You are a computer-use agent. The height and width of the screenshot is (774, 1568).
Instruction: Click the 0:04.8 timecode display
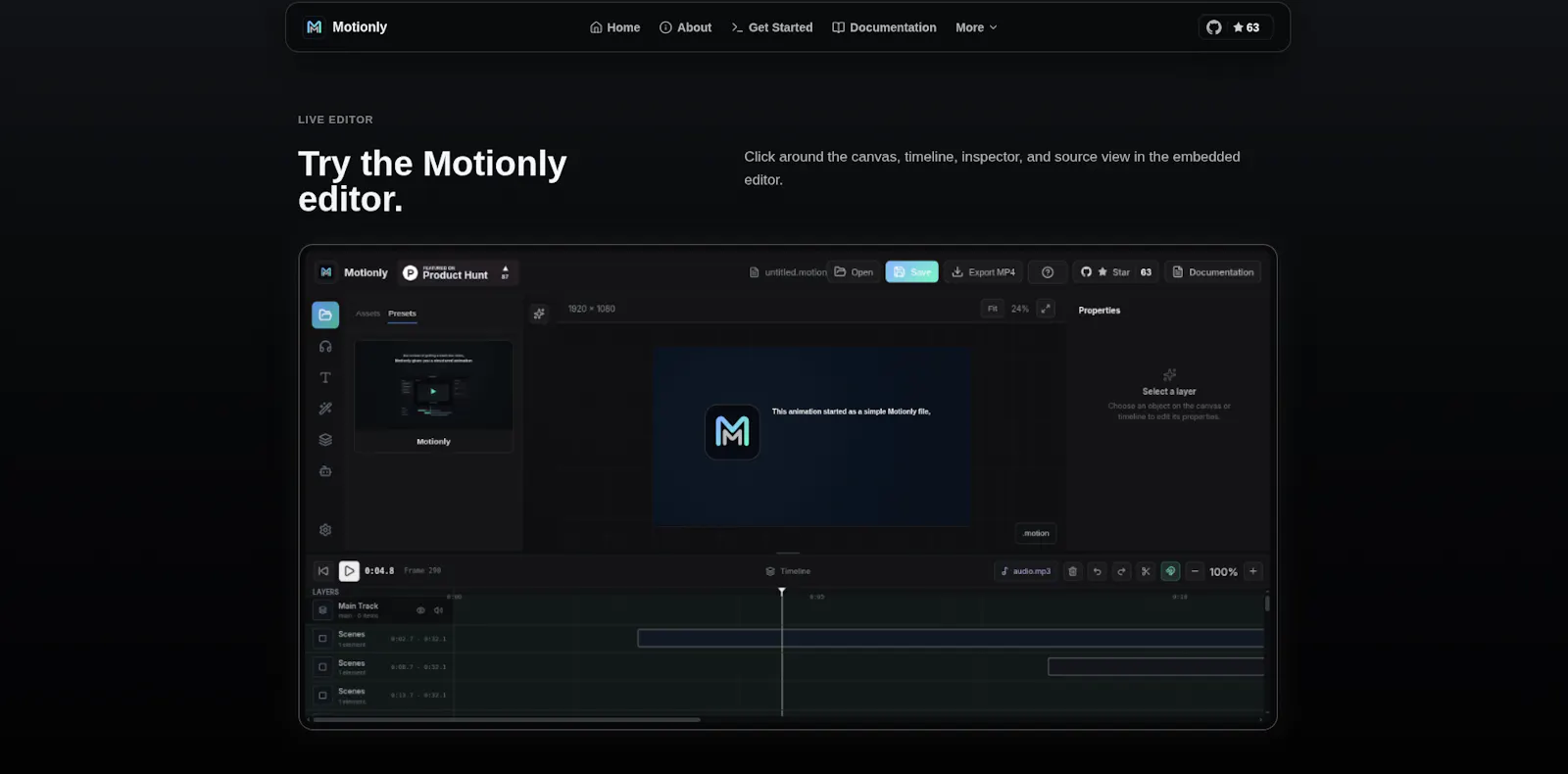tap(379, 571)
